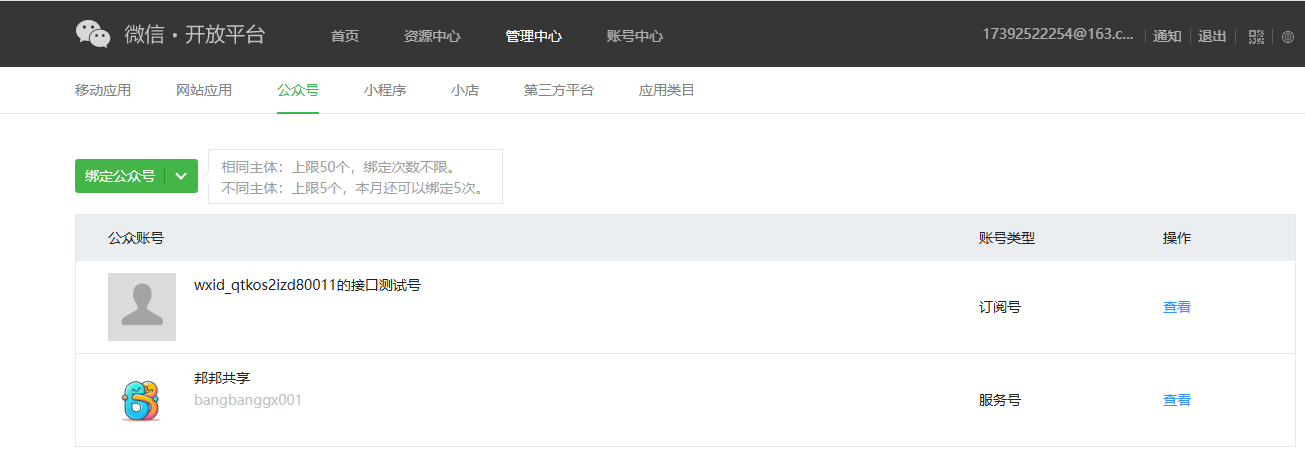Open the 绑定公众号 dropdown arrow
The width and height of the screenshot is (1305, 450).
[x=181, y=176]
